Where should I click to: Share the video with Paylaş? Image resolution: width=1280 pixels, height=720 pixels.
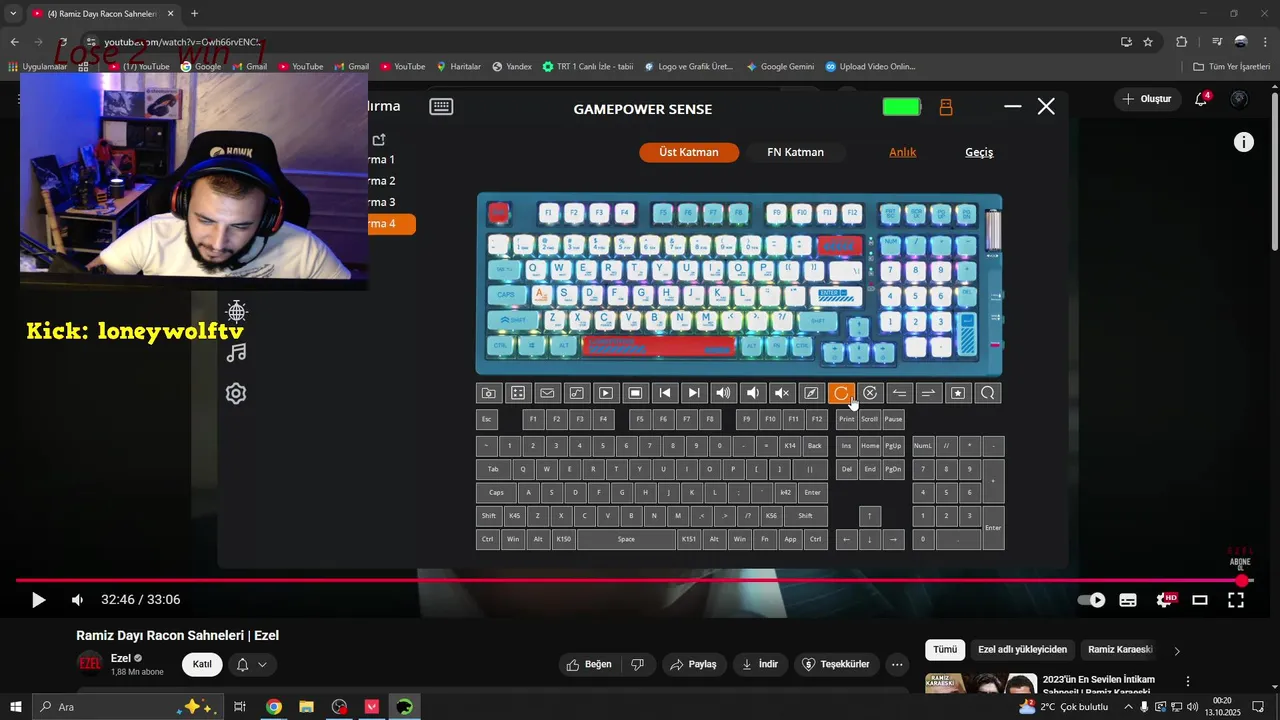pyautogui.click(x=694, y=664)
